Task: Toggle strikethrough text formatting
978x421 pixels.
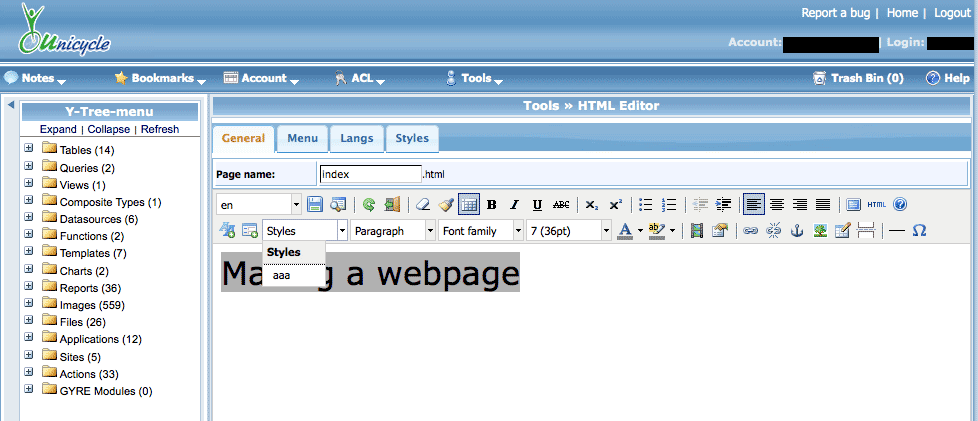Action: coord(561,205)
